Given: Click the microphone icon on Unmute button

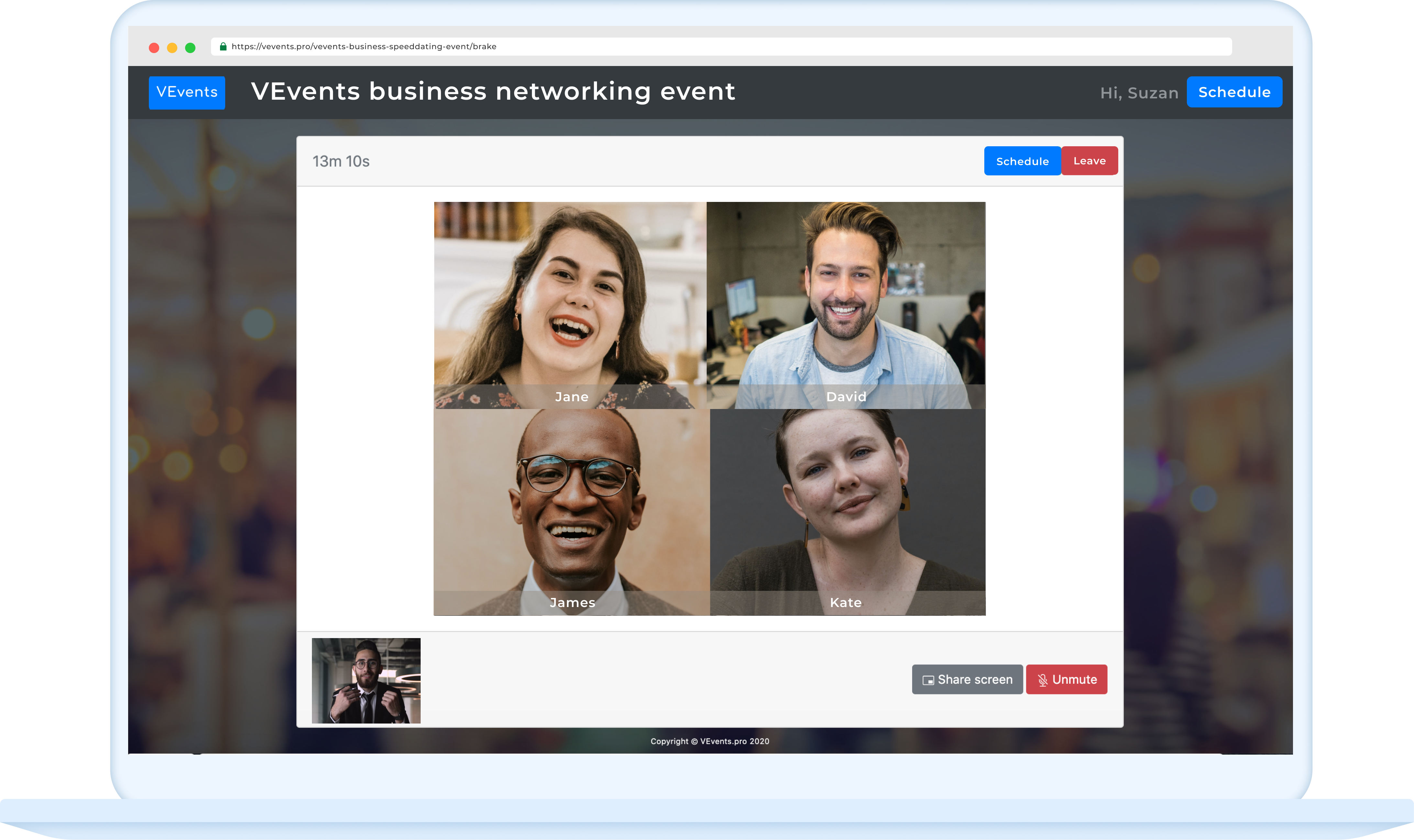Looking at the screenshot, I should click(x=1042, y=680).
